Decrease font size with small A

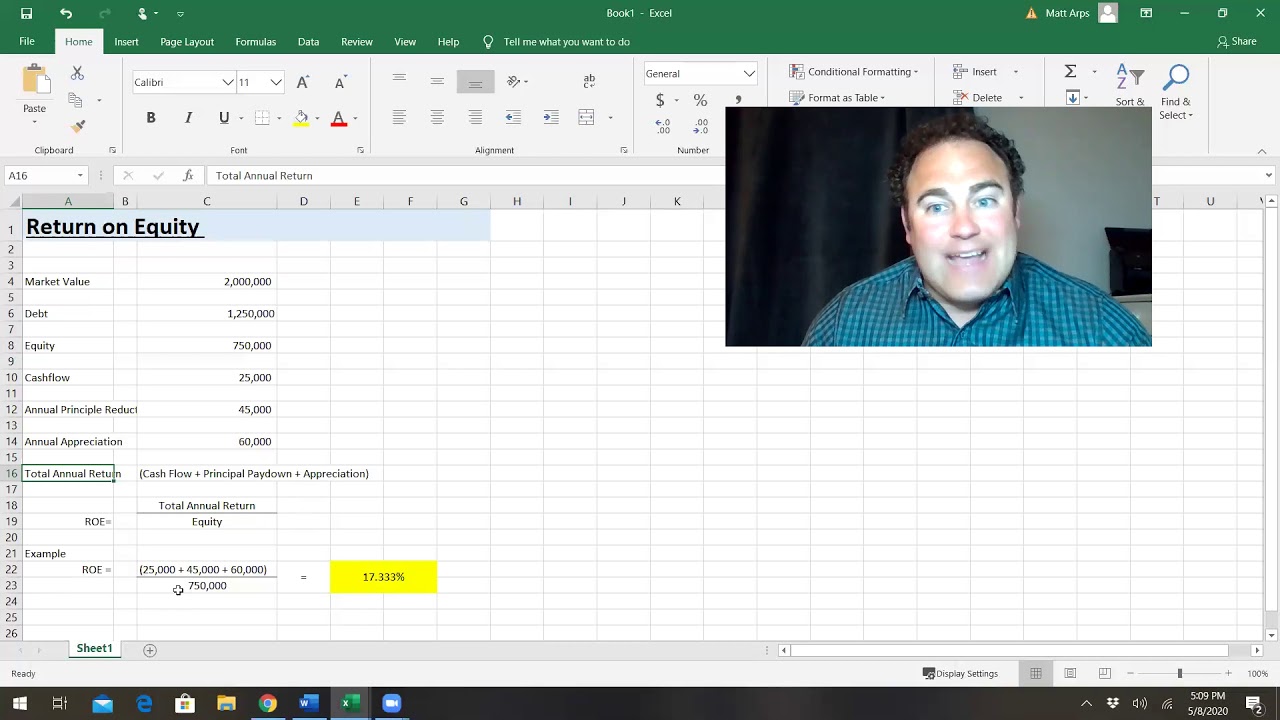[340, 82]
